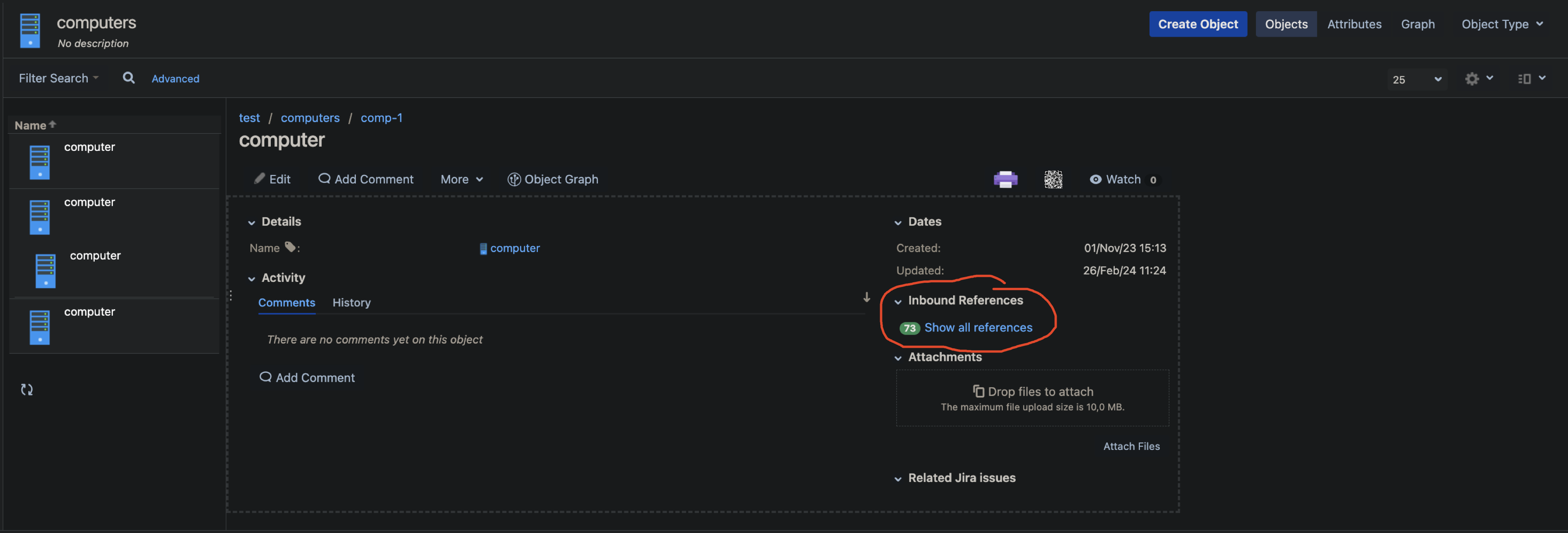Open the gear settings dropdown
The height and width of the screenshot is (533, 1568).
tap(1478, 78)
